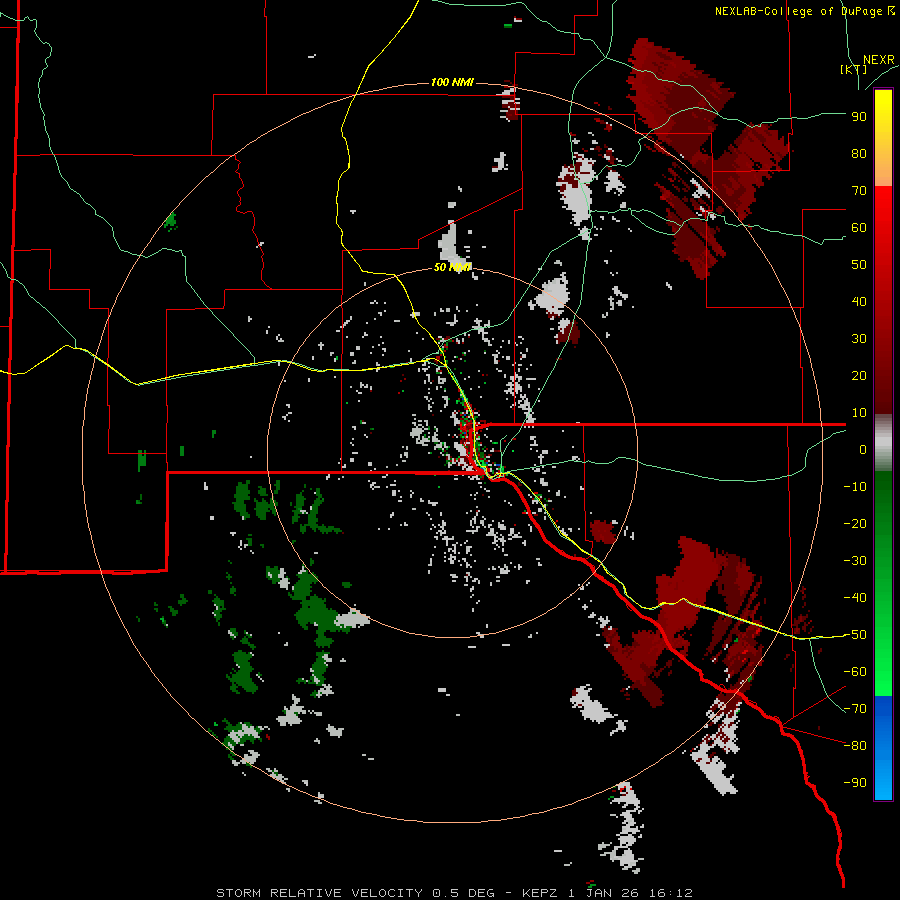
Task: Select the -80 knot scale value
Action: click(x=855, y=746)
